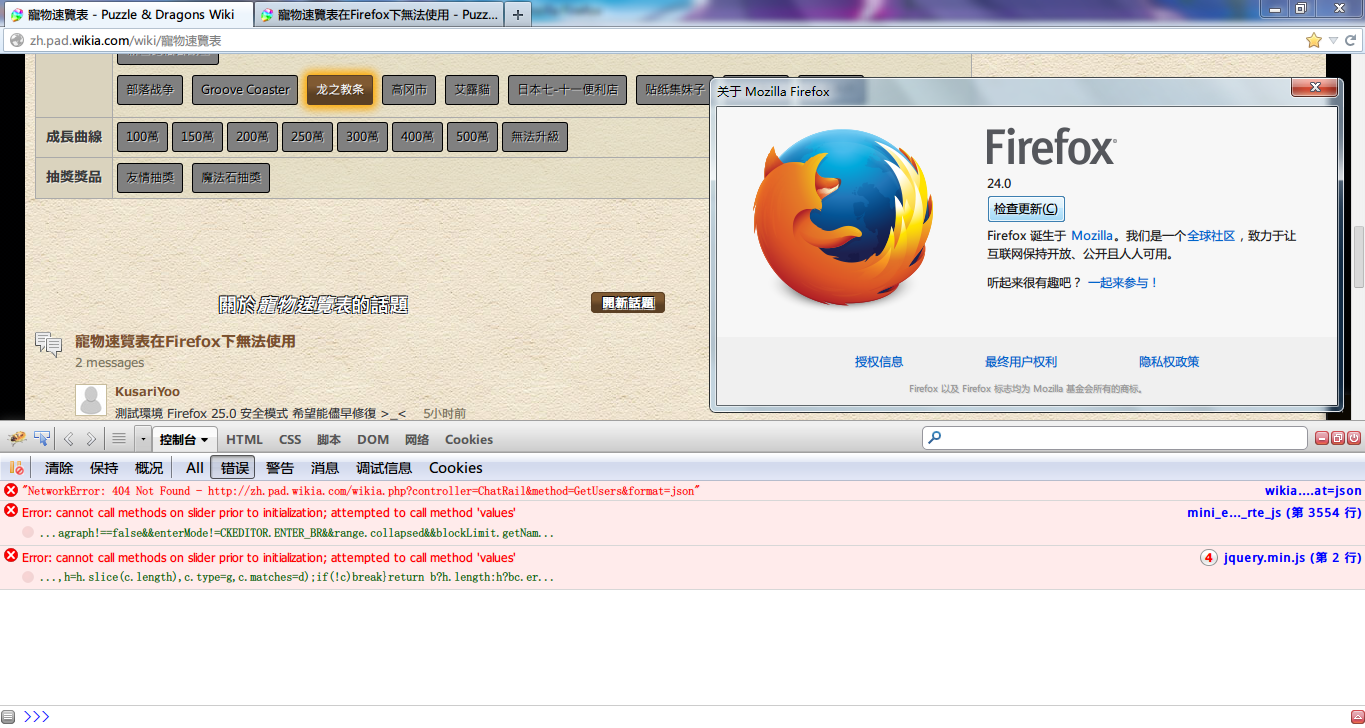Switch console filter to All
1365x728 pixels.
click(x=194, y=468)
